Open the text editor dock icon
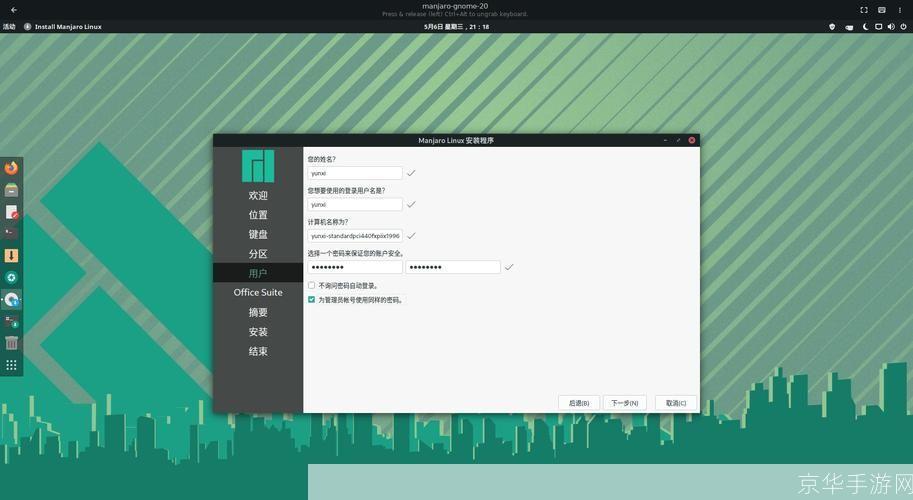This screenshot has height=500, width=913. (x=11, y=212)
